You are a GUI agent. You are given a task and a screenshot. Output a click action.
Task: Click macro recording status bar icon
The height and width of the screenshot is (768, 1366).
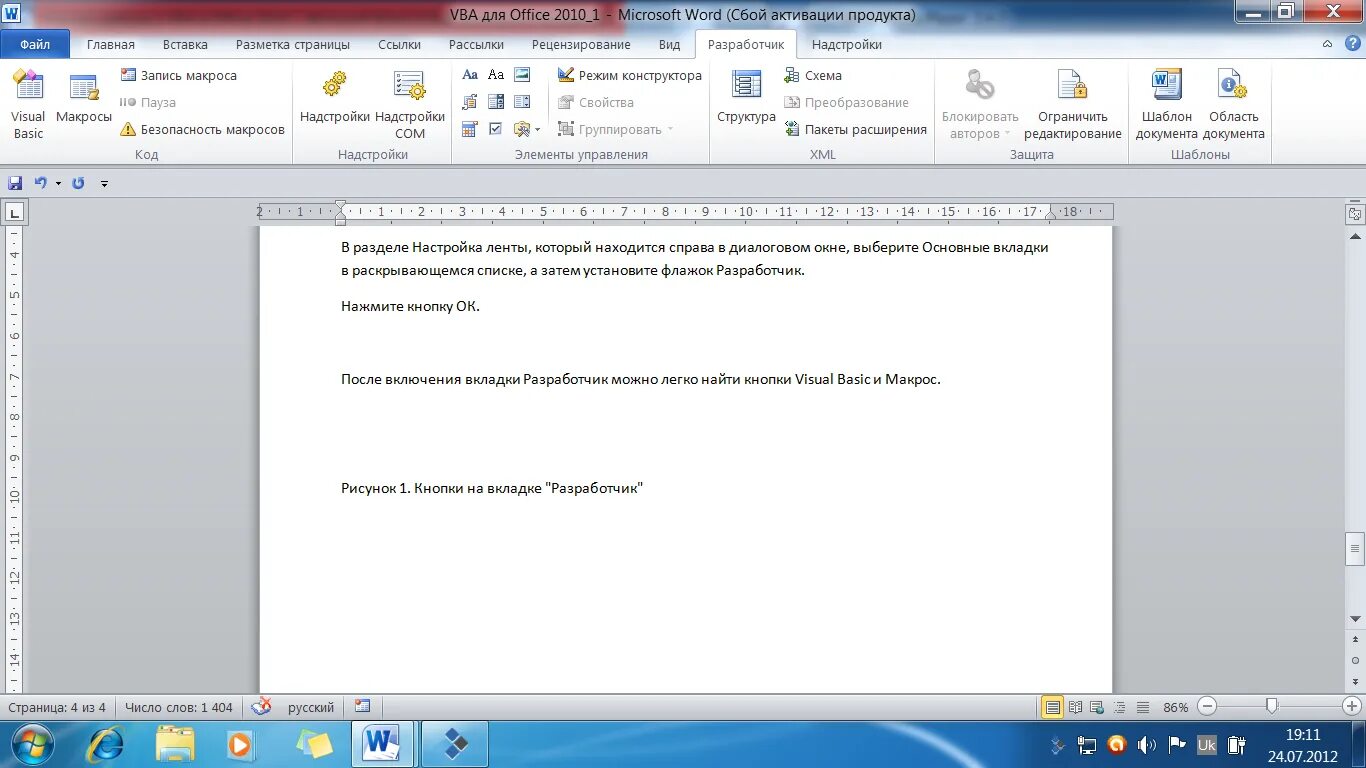pyautogui.click(x=362, y=707)
